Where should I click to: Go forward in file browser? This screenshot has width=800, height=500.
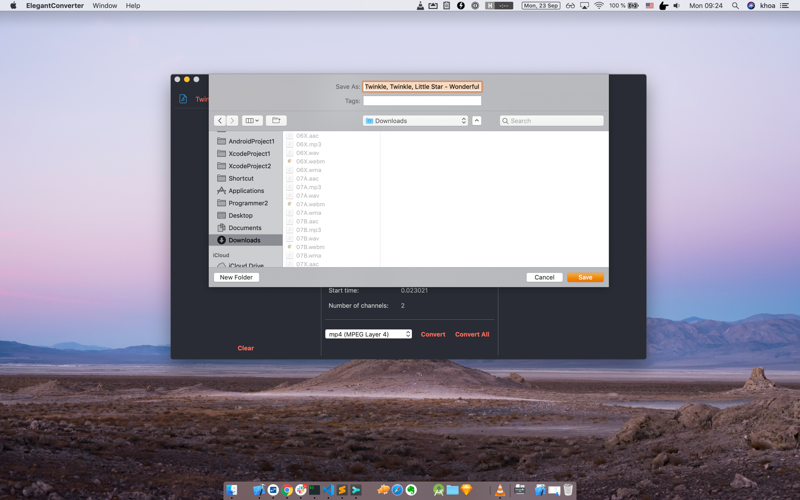[232, 121]
